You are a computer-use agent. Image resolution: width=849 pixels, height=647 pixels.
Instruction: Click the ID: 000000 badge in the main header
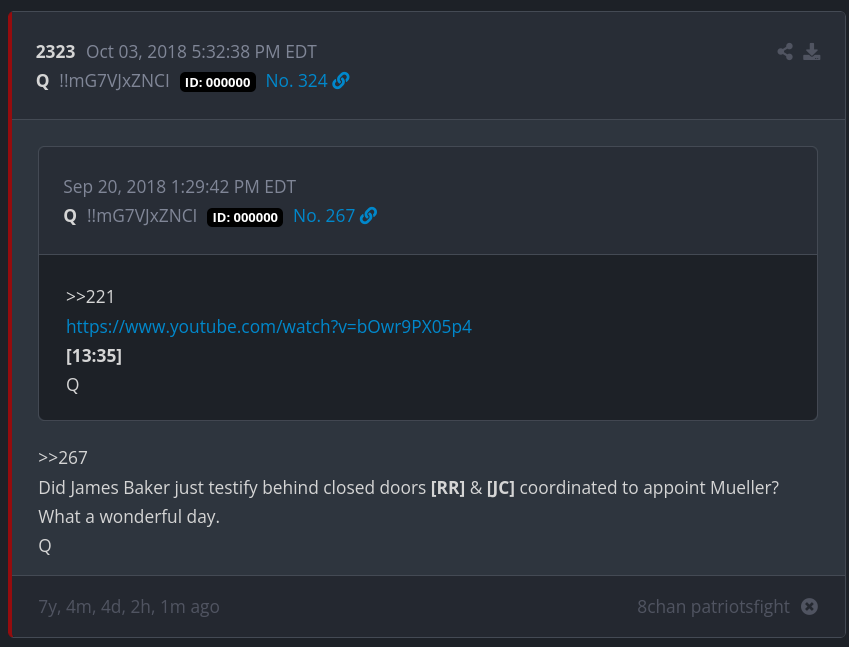[x=218, y=82]
